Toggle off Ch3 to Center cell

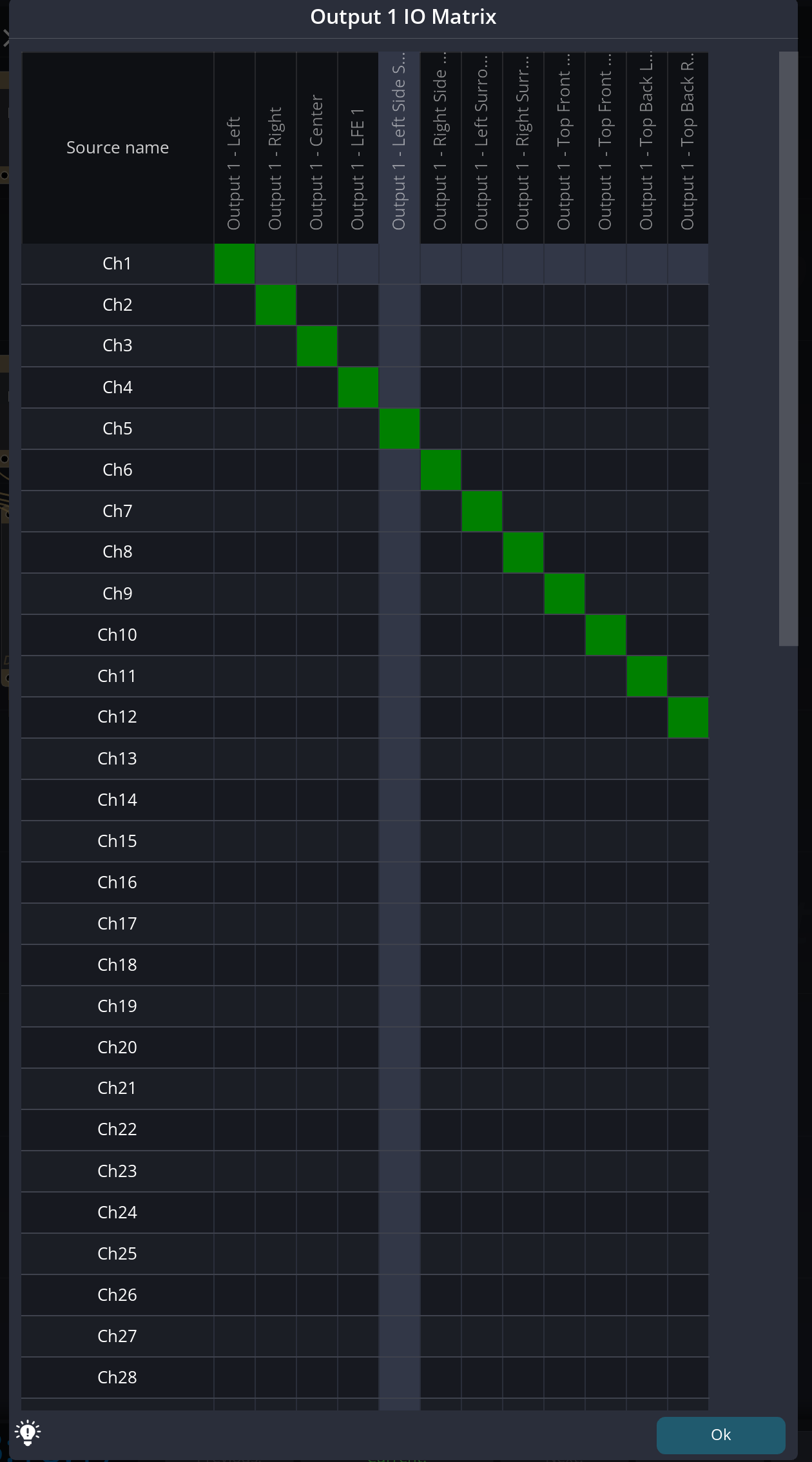pos(317,346)
